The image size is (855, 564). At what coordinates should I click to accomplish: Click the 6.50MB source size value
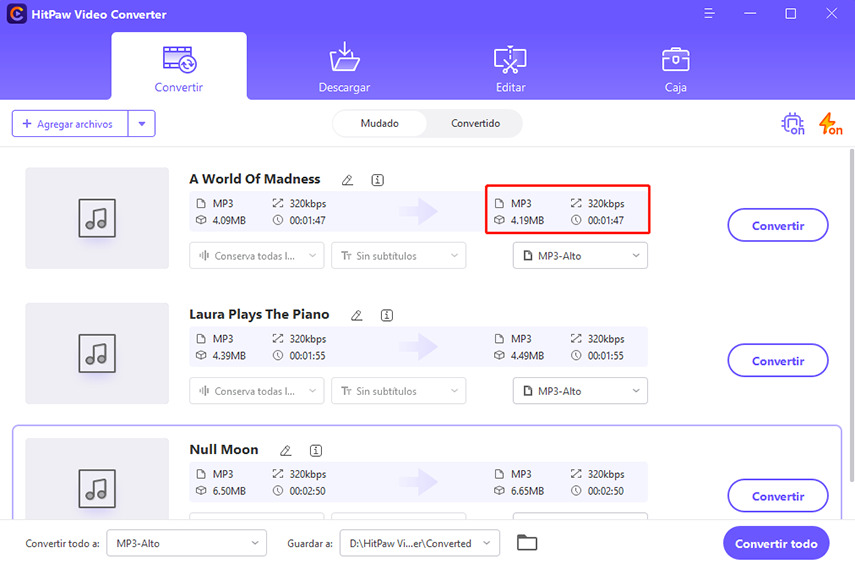(229, 491)
